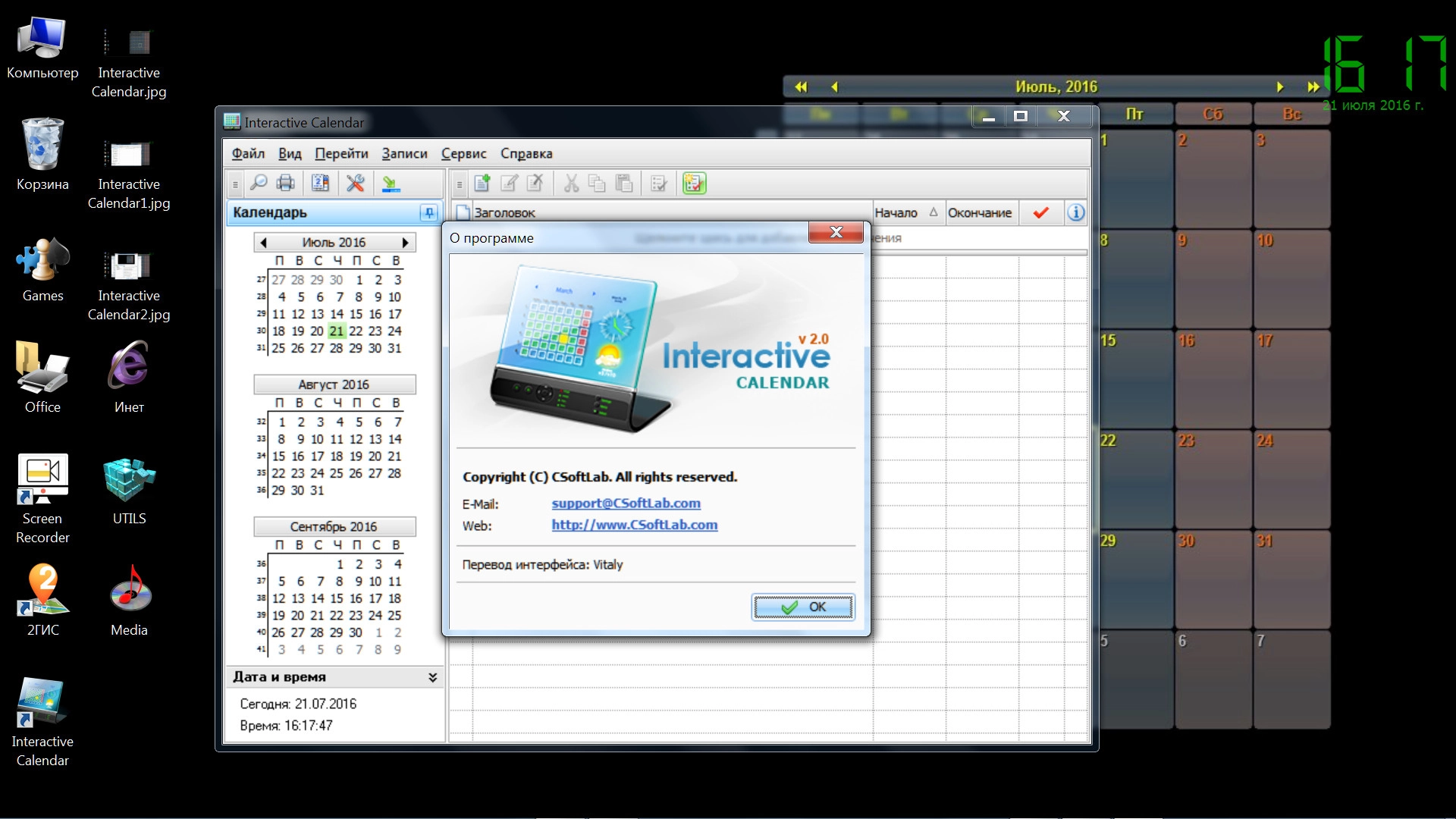The width and height of the screenshot is (1456, 819).
Task: Open Interactive Calendar.jpg file
Action: [129, 62]
